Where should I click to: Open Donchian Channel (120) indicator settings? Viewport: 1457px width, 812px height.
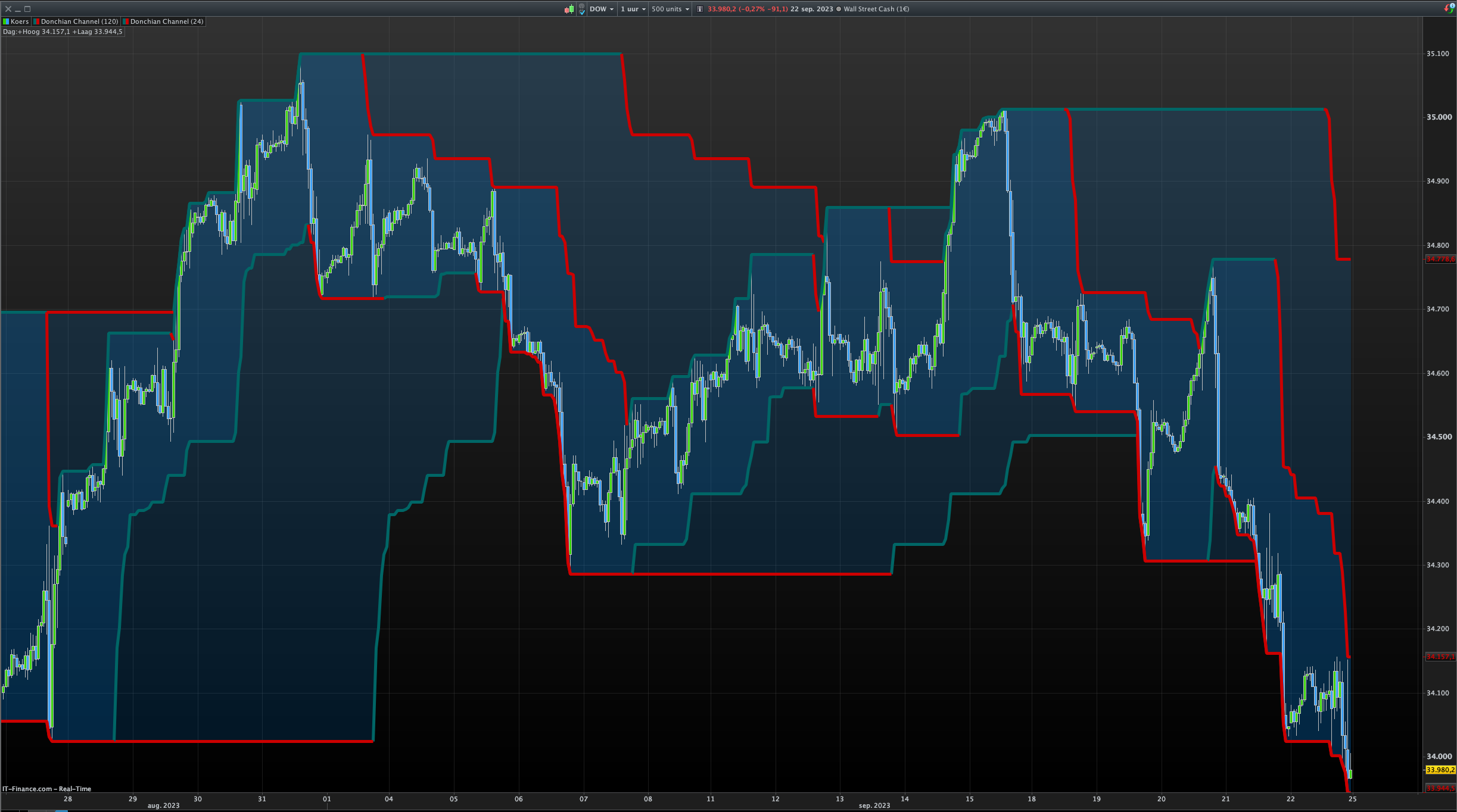(79, 21)
